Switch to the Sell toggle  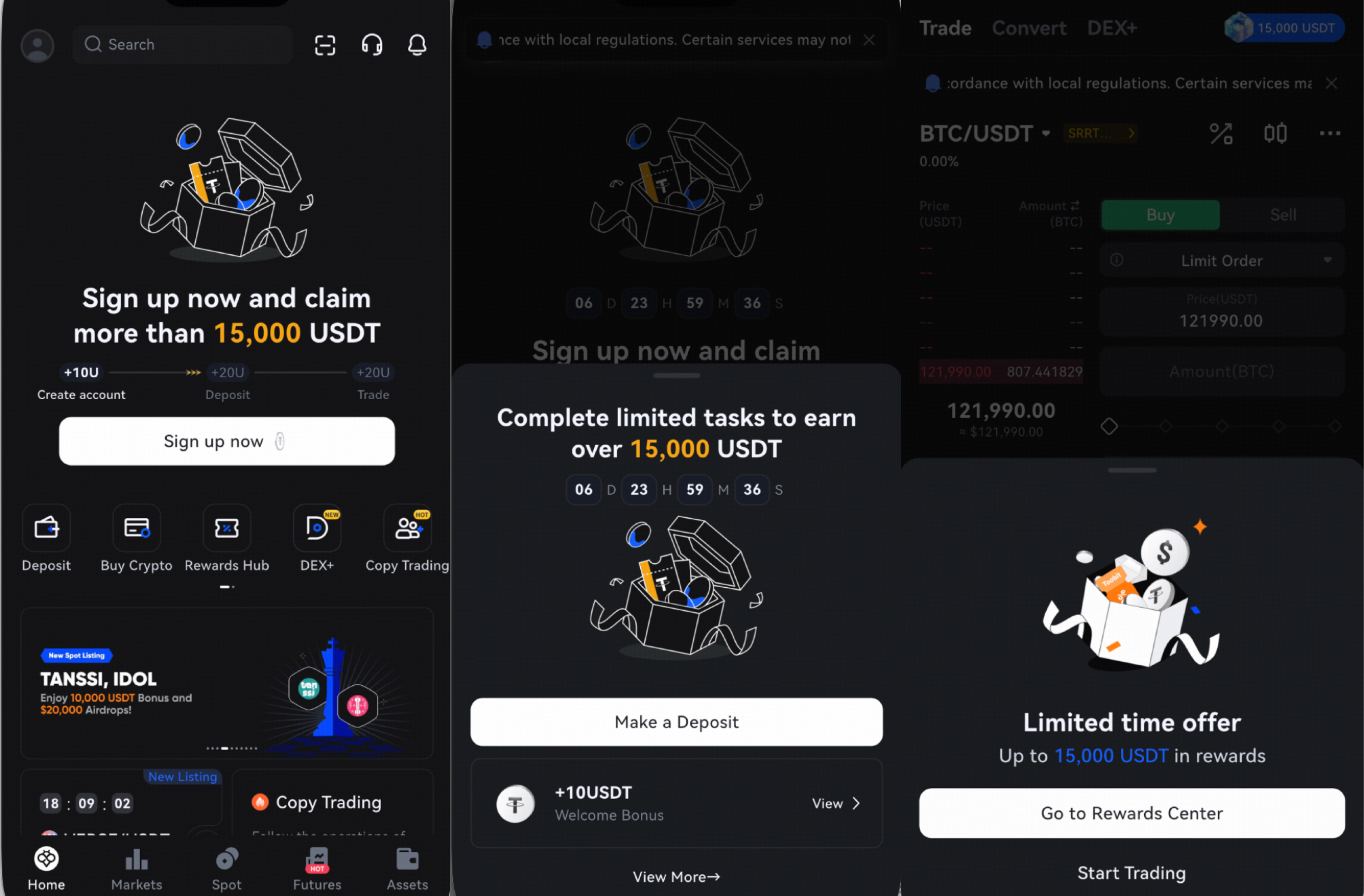[1283, 215]
